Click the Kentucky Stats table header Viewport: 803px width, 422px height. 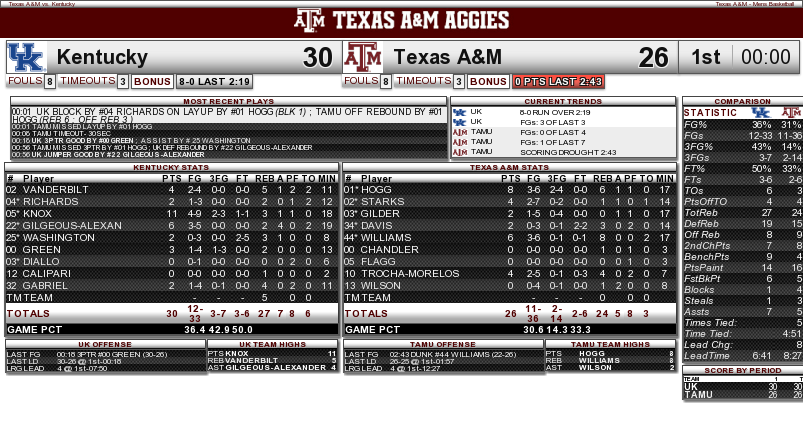pyautogui.click(x=171, y=167)
